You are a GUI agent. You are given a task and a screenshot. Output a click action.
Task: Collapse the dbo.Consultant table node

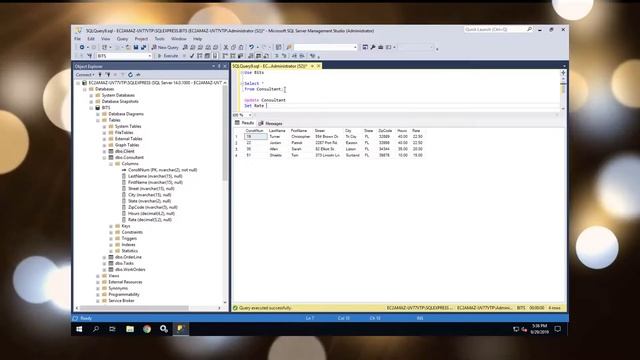coord(104,158)
